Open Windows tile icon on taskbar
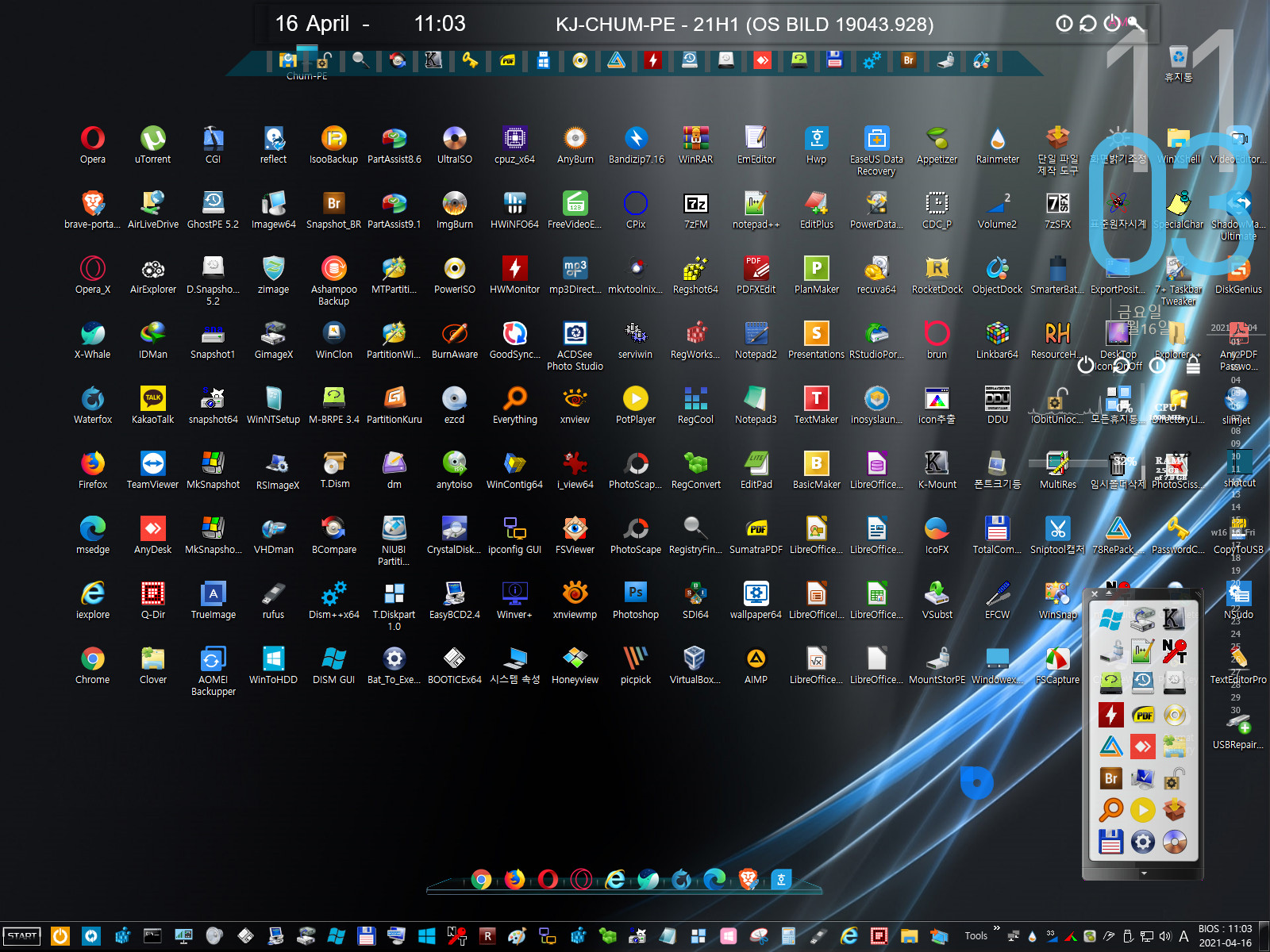This screenshot has width=1270, height=952. [x=427, y=936]
